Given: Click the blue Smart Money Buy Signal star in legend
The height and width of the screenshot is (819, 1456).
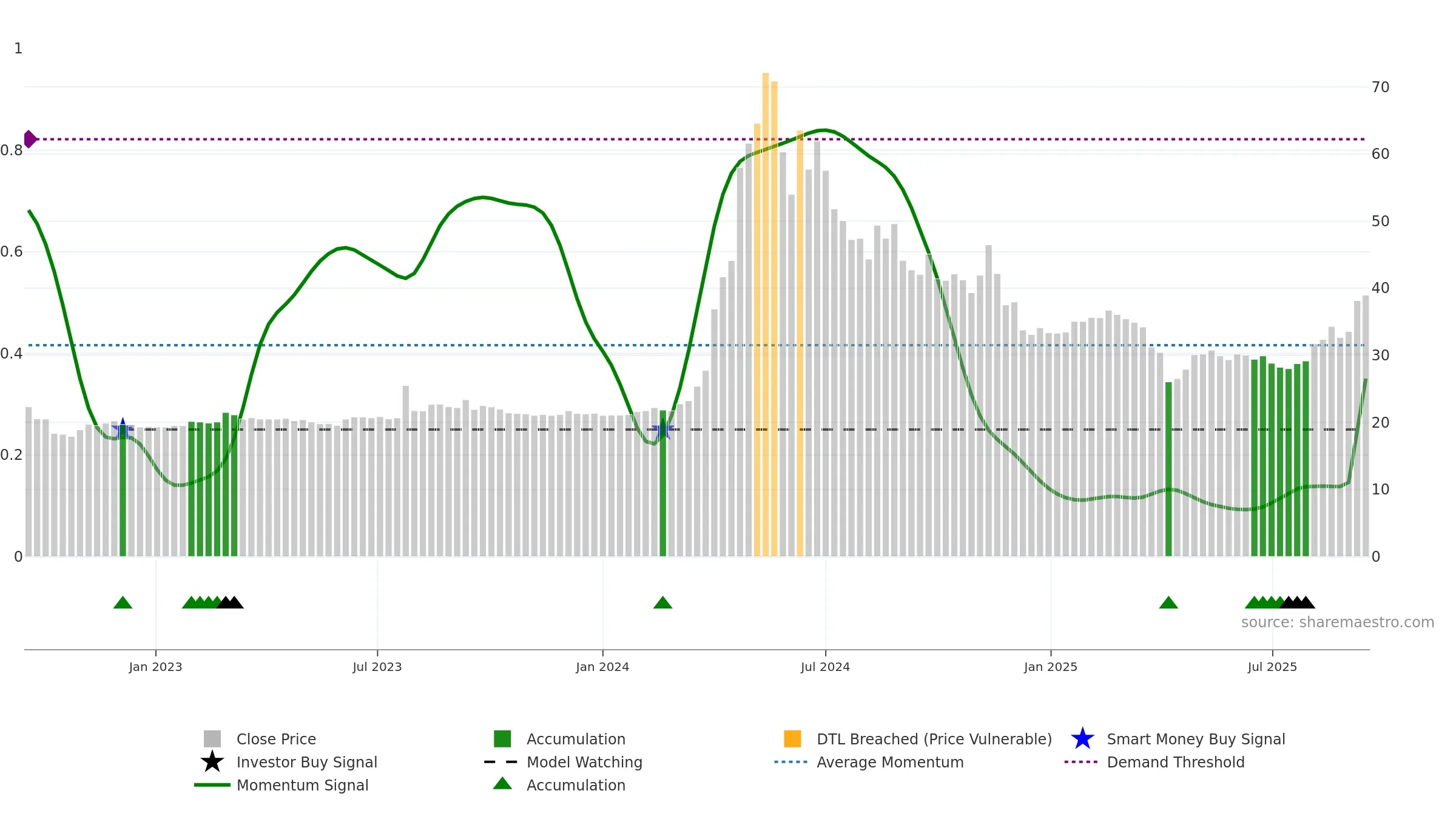Looking at the screenshot, I should click(x=1082, y=739).
